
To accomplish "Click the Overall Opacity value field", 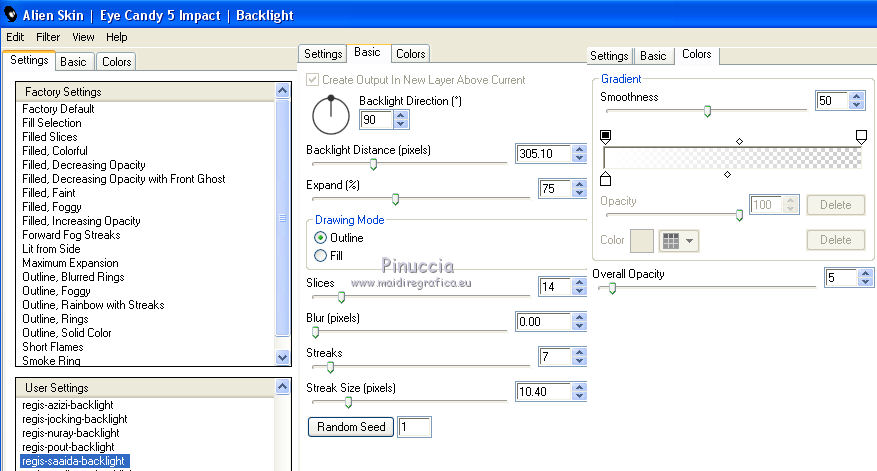I will tap(841, 277).
